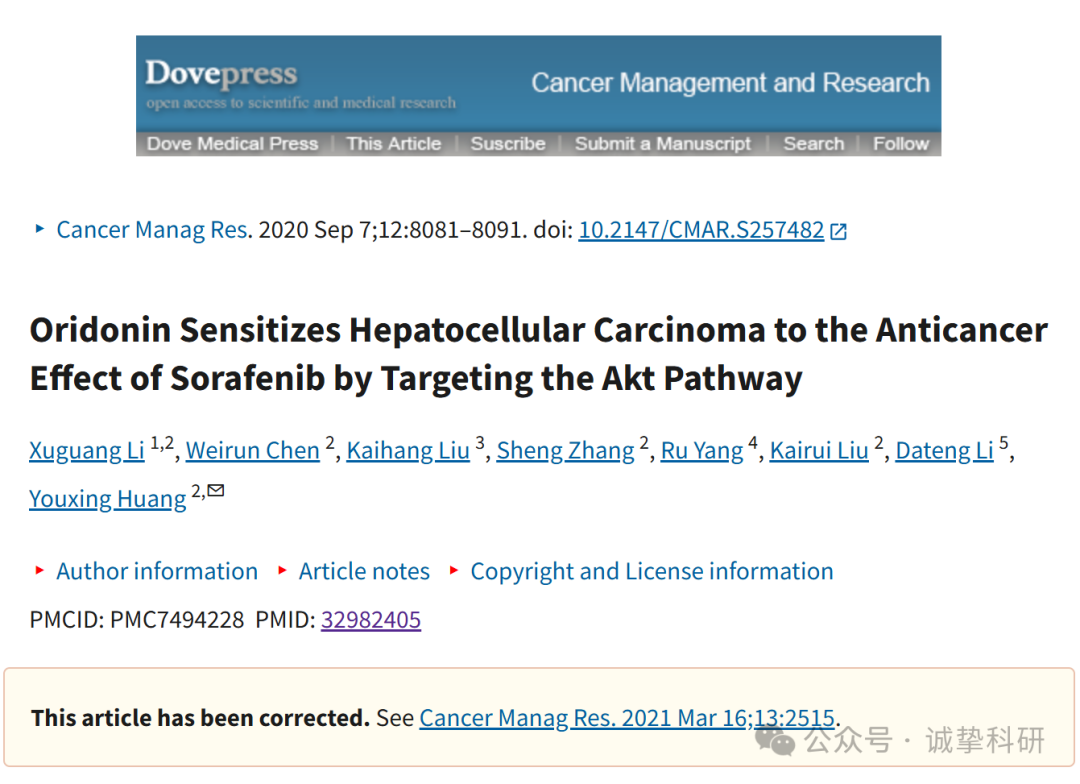Screen dimensions: 1080x784
Task: Open Follow in the banner navigation
Action: pos(901,144)
